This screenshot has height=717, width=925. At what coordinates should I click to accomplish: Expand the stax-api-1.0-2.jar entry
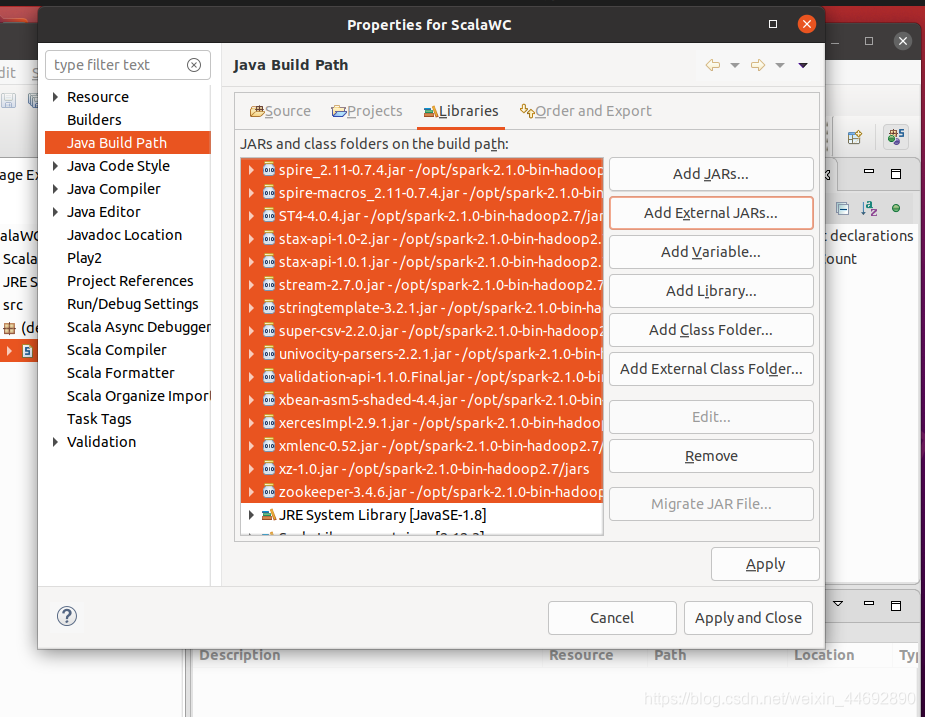[251, 238]
